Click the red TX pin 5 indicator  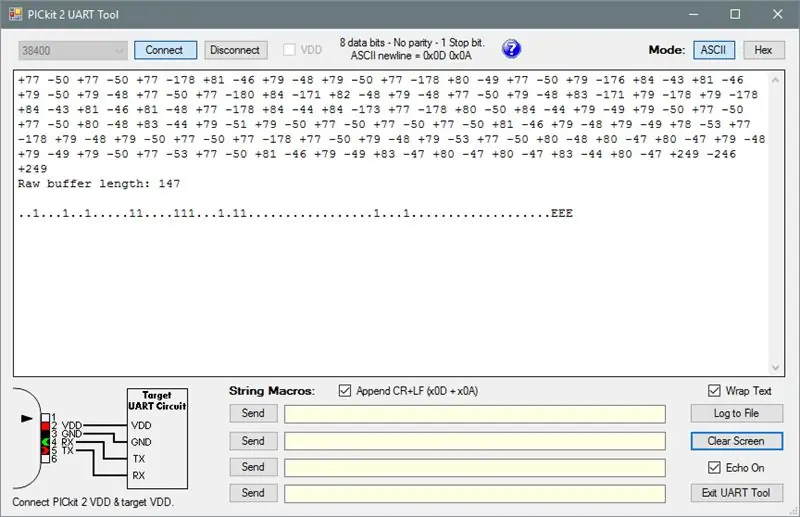[x=45, y=450]
